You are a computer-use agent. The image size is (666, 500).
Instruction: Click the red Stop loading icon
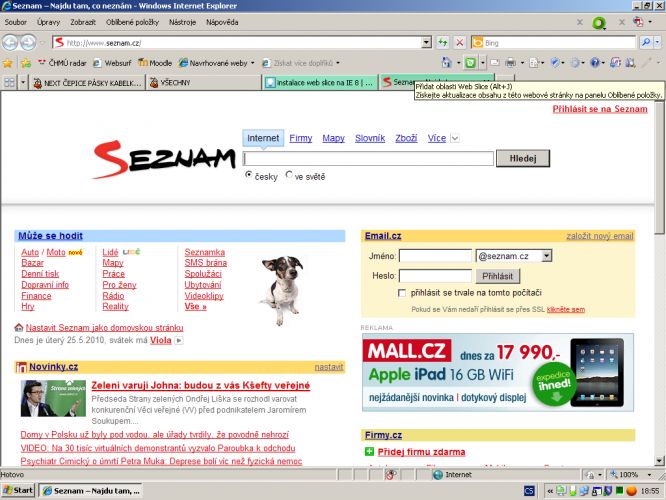[x=460, y=42]
